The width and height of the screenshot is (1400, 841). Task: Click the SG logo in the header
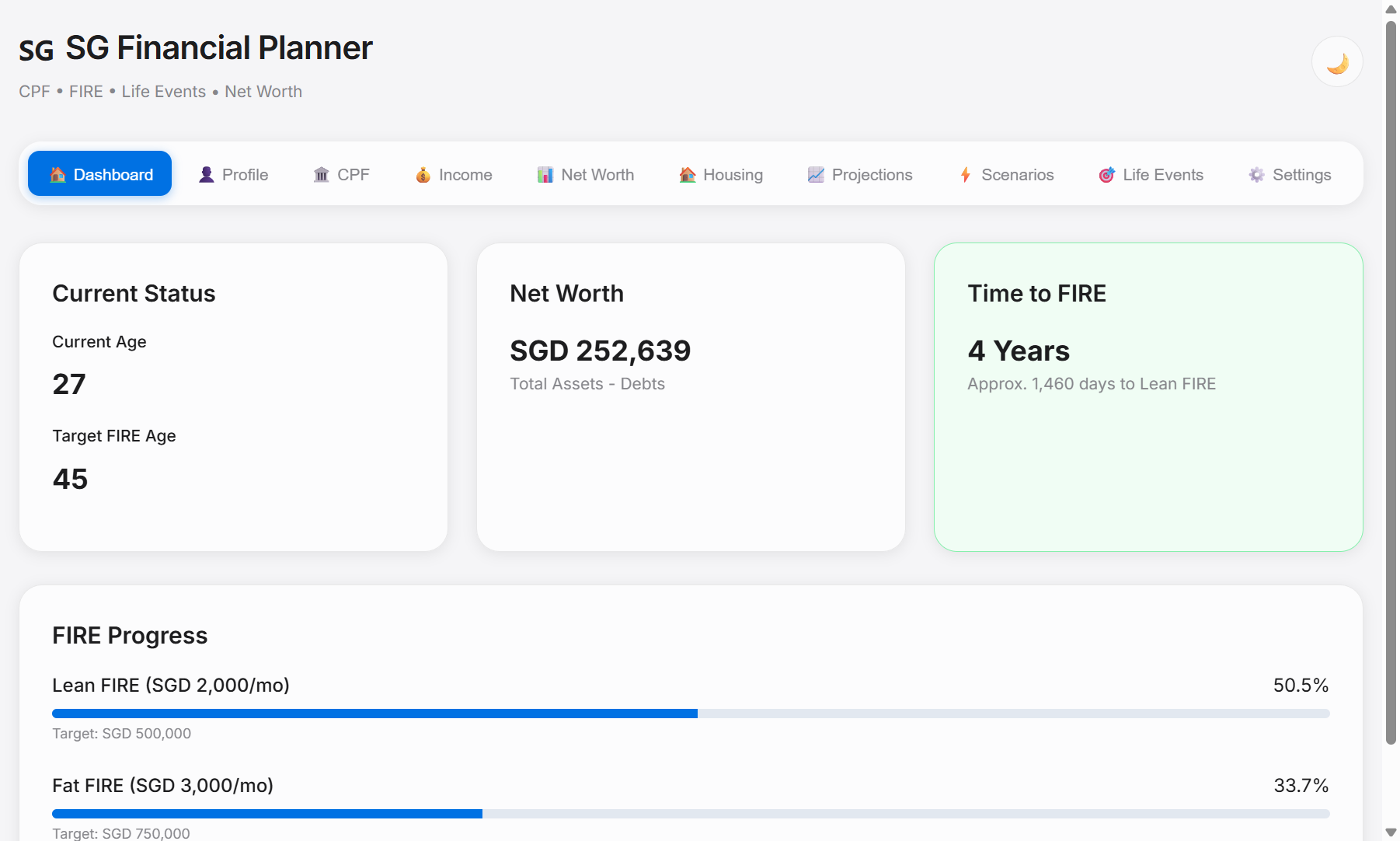pyautogui.click(x=37, y=51)
